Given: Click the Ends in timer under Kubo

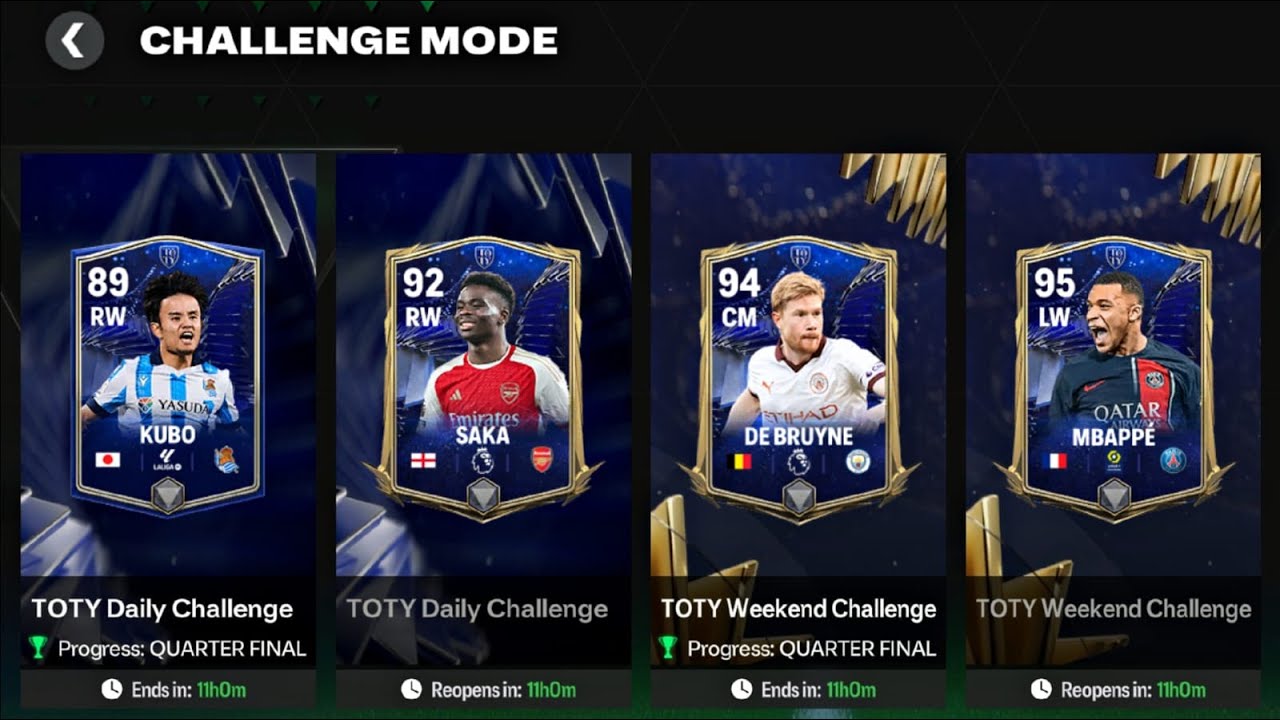Looking at the screenshot, I should [187, 690].
